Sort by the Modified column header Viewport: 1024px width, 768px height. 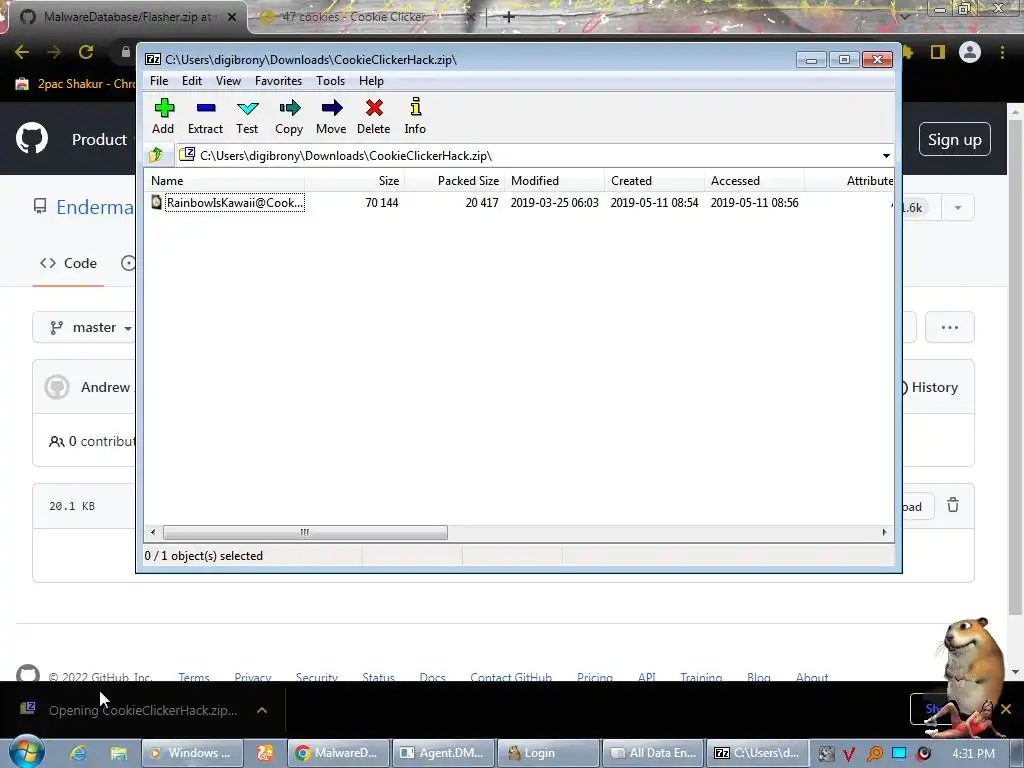click(x=554, y=181)
